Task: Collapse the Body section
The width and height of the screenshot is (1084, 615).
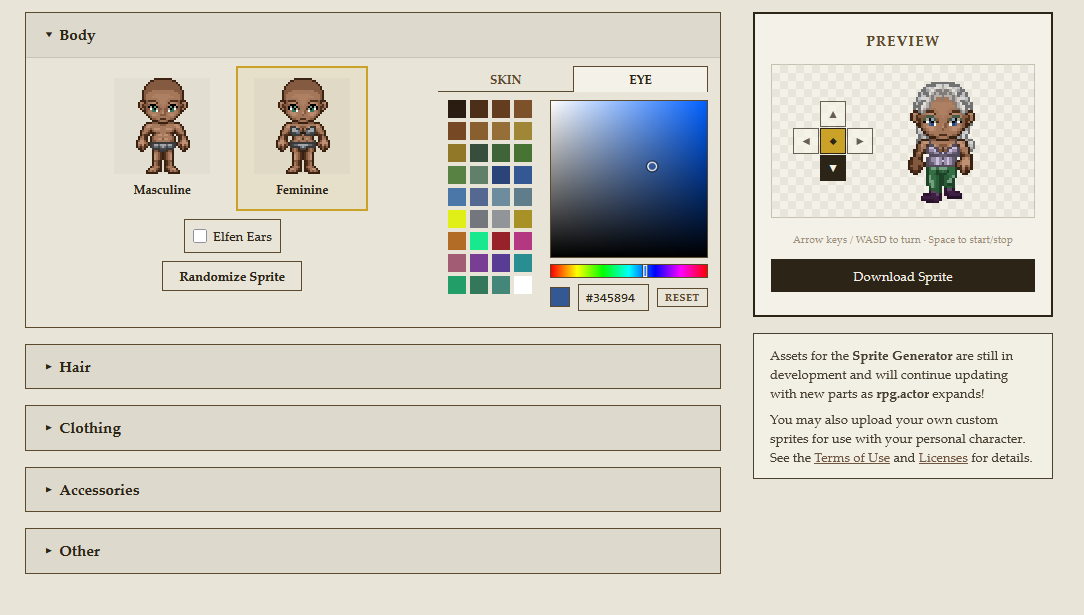Action: tap(77, 35)
